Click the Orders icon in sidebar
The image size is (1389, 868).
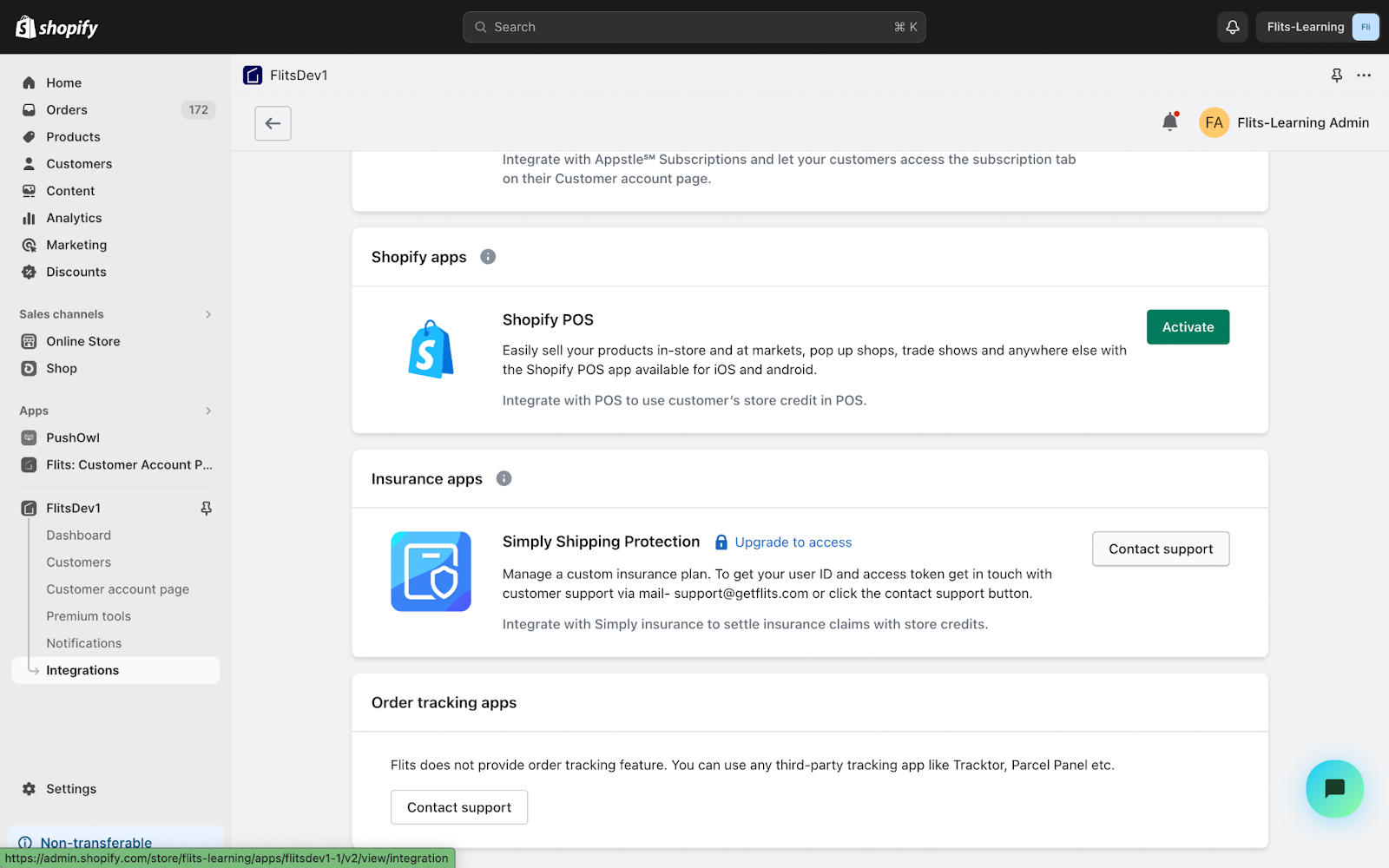(29, 109)
